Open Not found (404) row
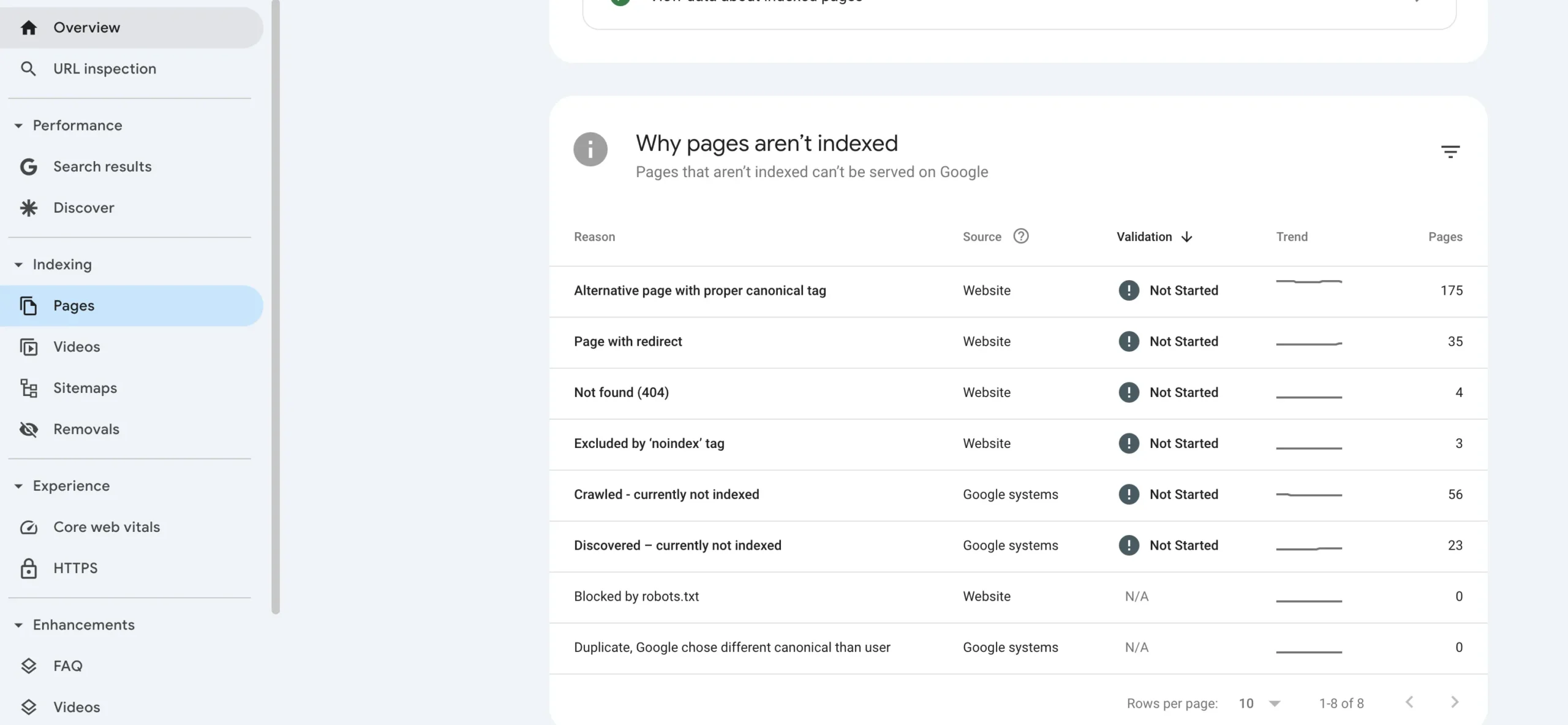This screenshot has height=725, width=1568. [1018, 393]
